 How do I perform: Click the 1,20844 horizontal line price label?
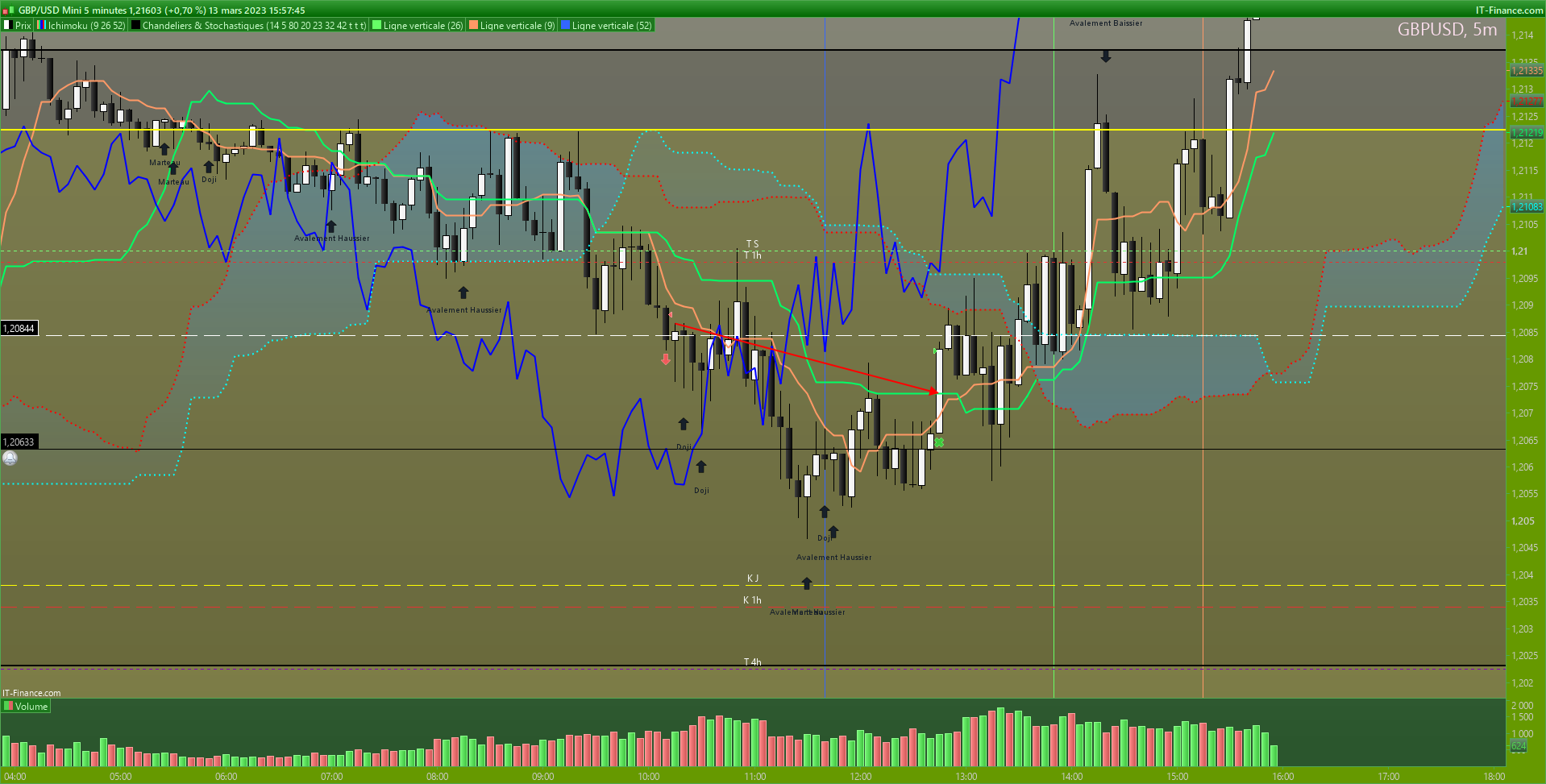pos(19,329)
